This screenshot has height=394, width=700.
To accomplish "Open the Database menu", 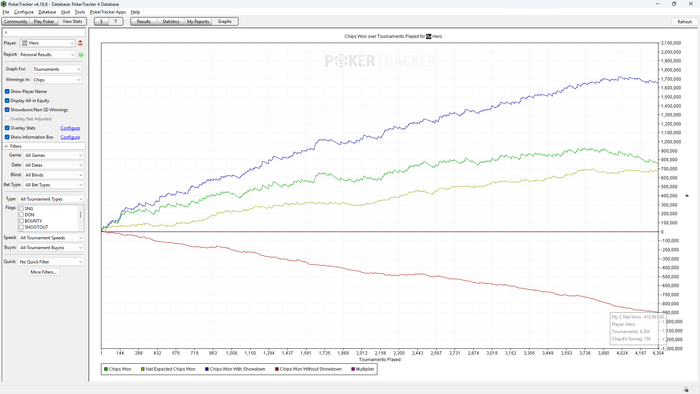I will click(x=47, y=12).
